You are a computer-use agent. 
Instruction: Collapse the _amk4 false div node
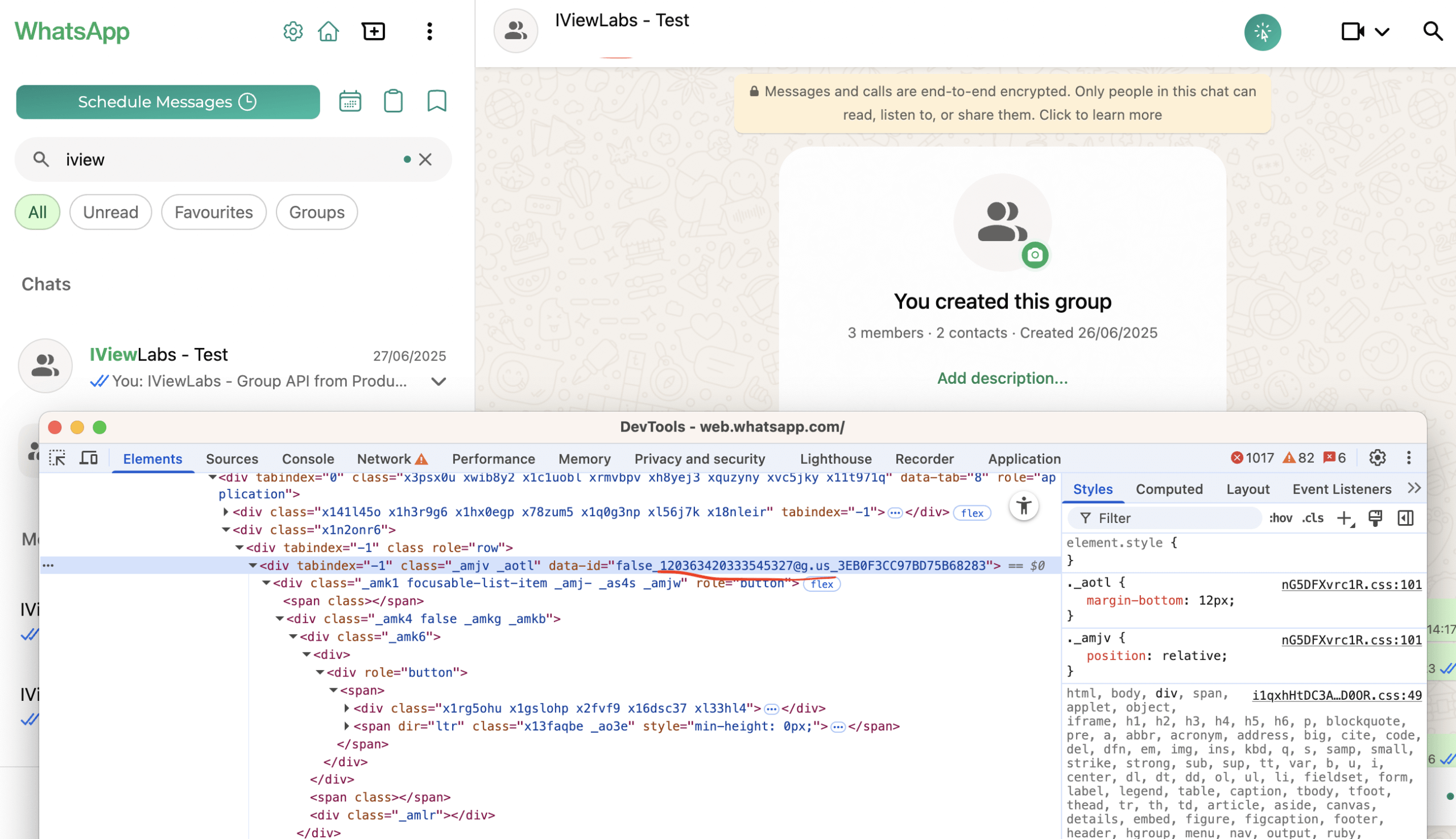pos(280,619)
